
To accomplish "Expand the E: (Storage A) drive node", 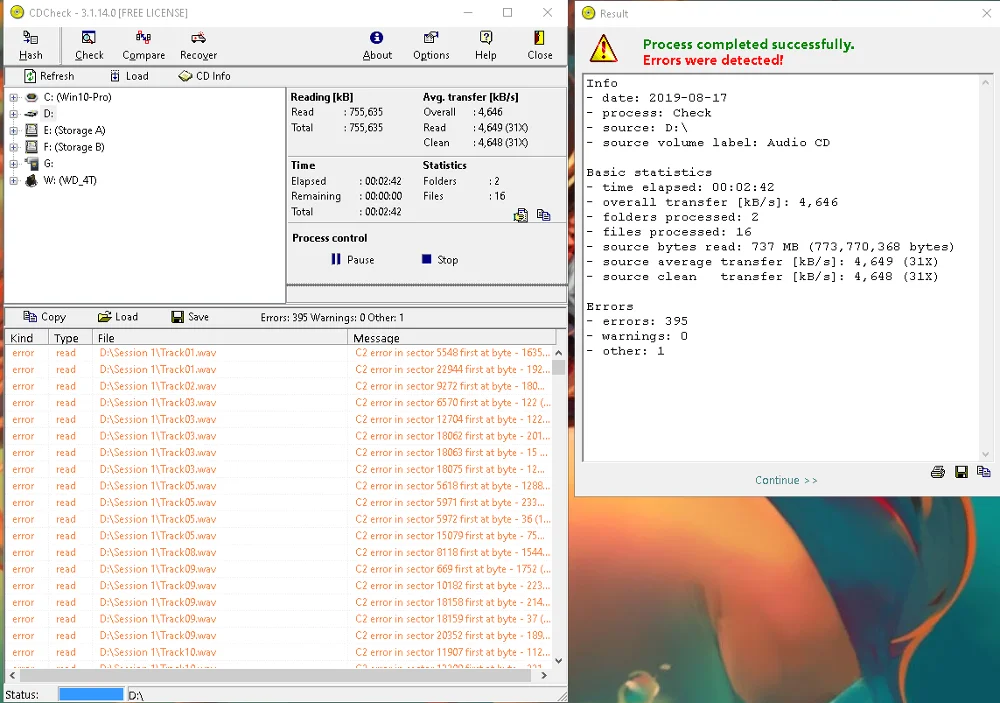I will click(14, 130).
